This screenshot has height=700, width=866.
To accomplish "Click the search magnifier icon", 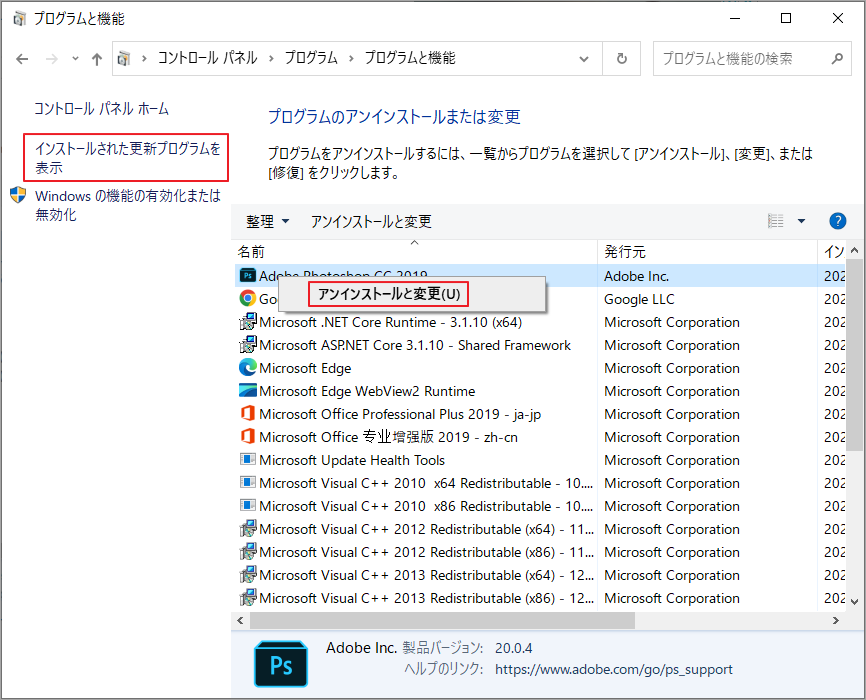I will coord(837,58).
